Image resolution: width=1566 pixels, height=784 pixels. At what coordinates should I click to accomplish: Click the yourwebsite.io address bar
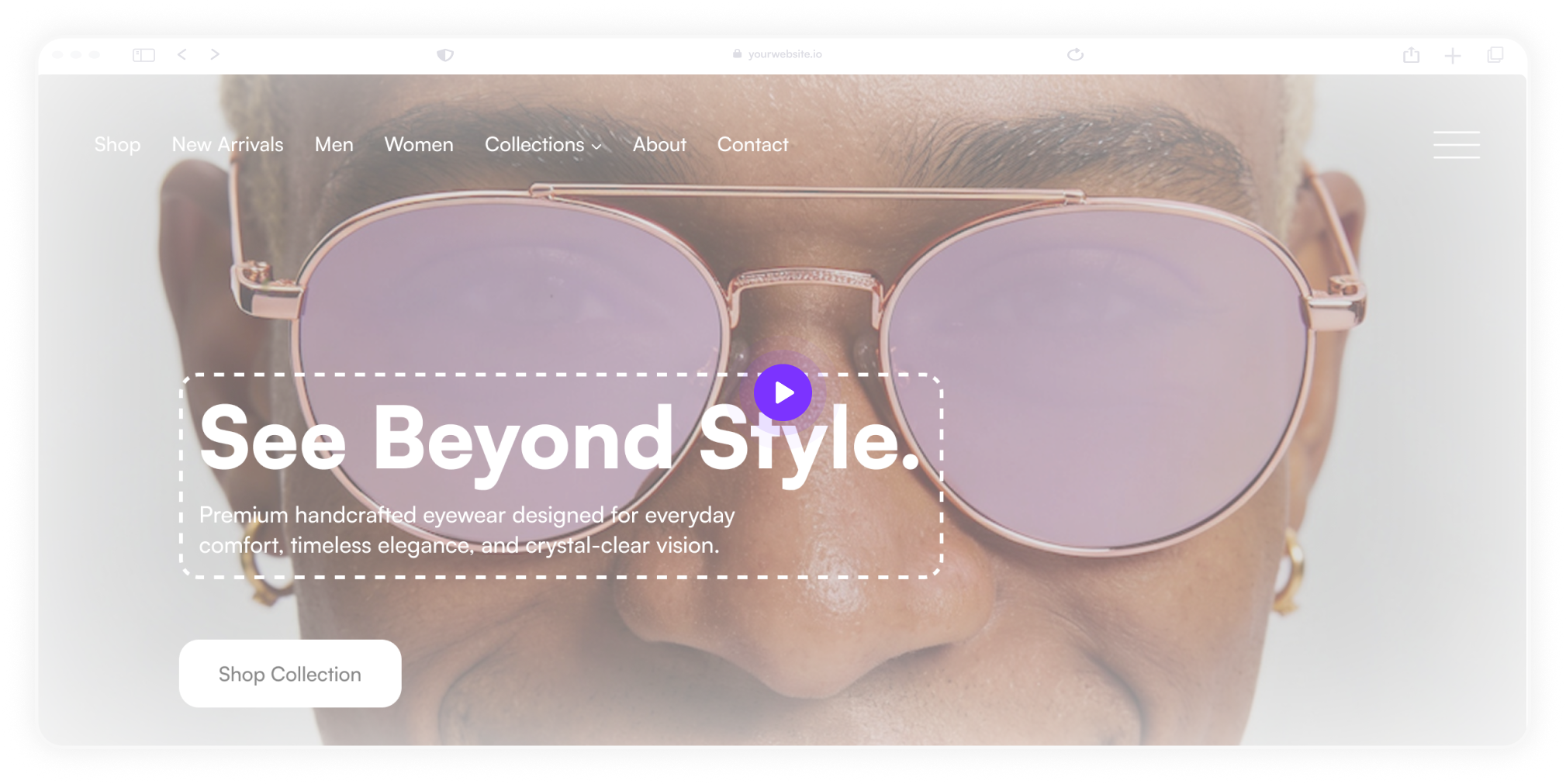point(785,54)
